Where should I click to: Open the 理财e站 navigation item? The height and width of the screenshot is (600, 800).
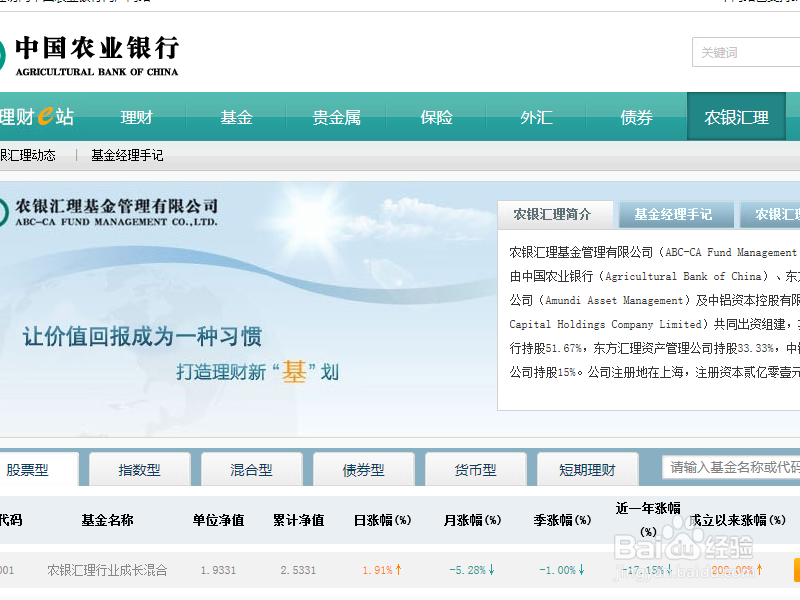click(37, 117)
